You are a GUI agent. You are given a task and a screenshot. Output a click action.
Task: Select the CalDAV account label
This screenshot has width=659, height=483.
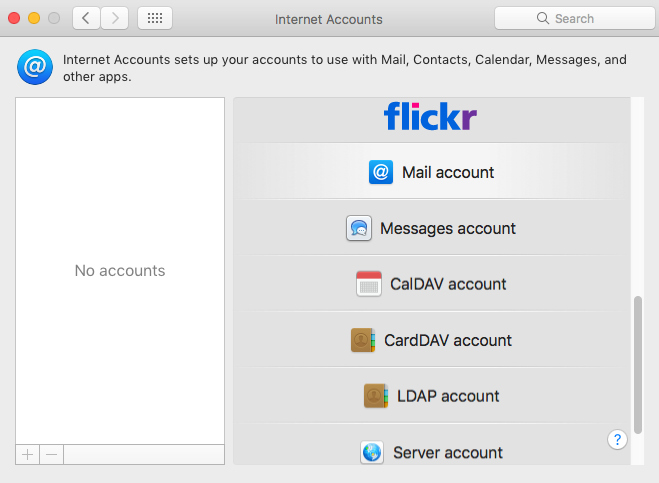pos(448,284)
